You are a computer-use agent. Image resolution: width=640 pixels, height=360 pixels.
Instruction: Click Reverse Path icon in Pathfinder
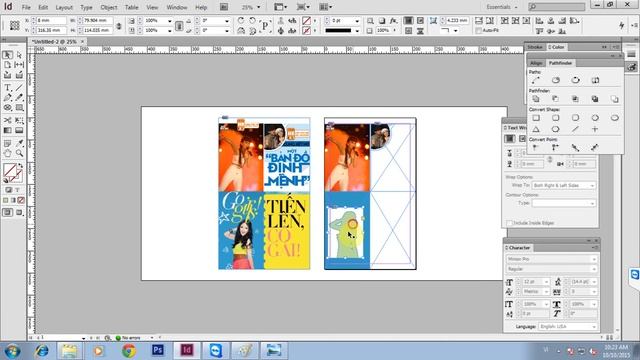(x=595, y=80)
